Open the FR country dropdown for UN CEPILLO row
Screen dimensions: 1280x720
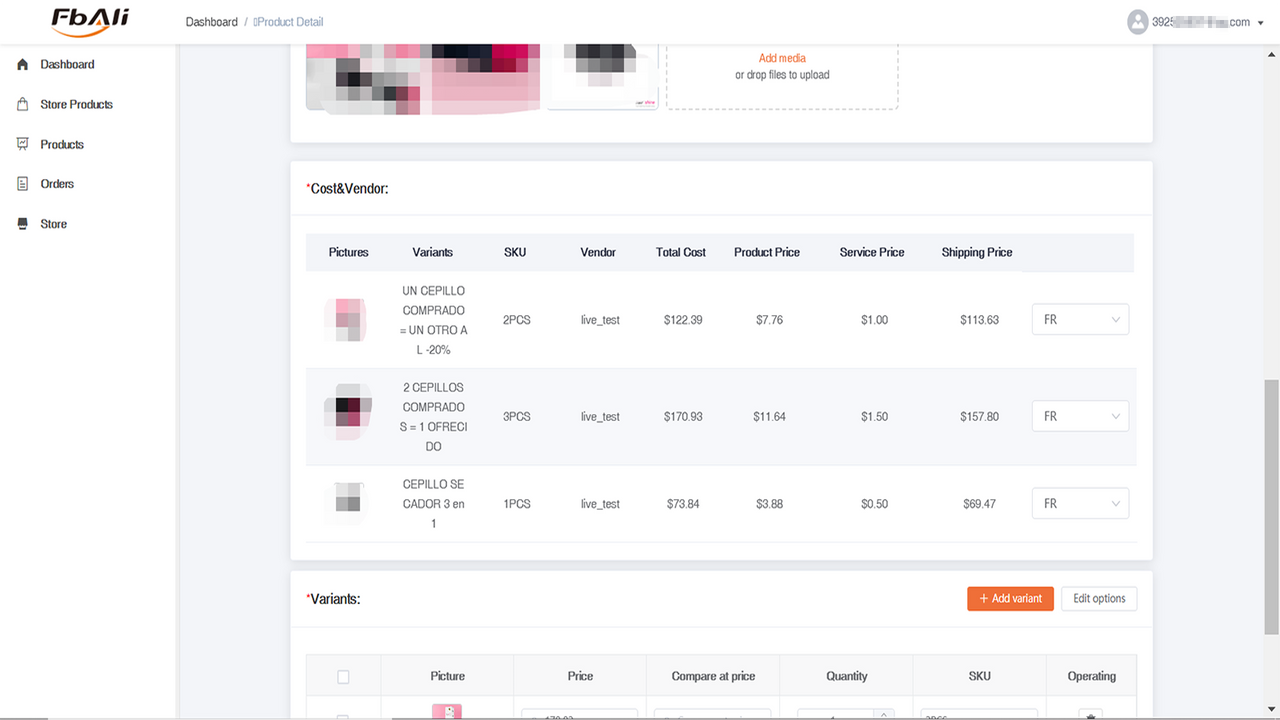coord(1080,319)
